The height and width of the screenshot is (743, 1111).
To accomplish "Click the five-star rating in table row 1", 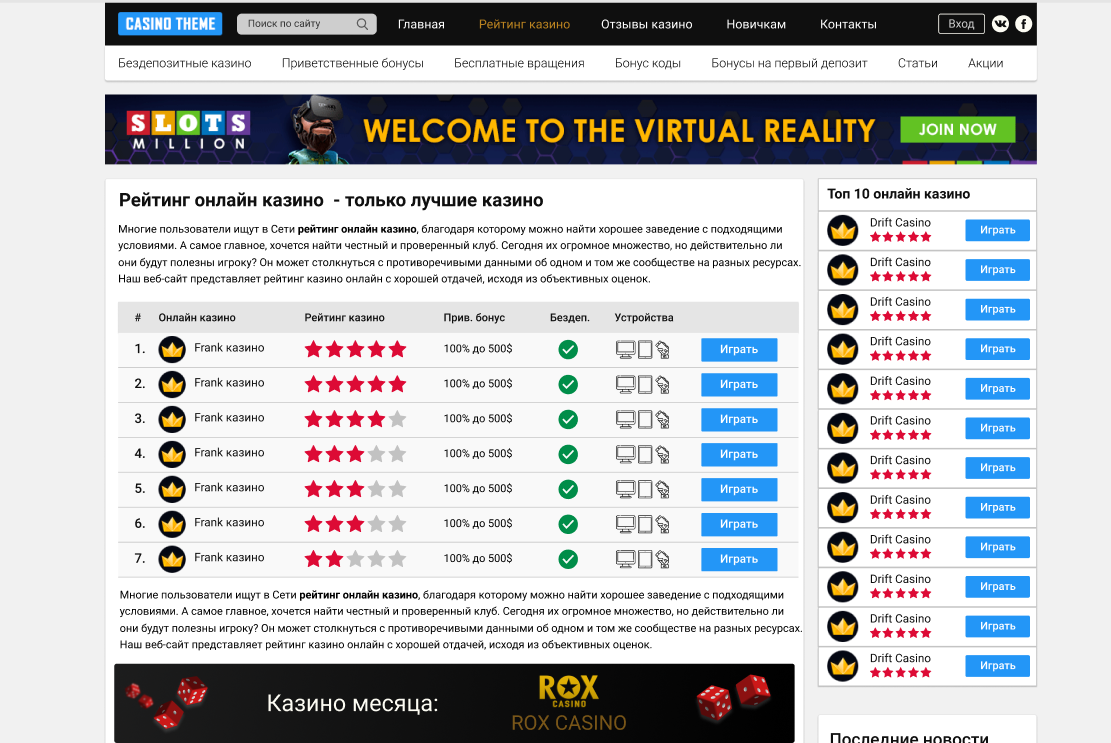I will [355, 349].
